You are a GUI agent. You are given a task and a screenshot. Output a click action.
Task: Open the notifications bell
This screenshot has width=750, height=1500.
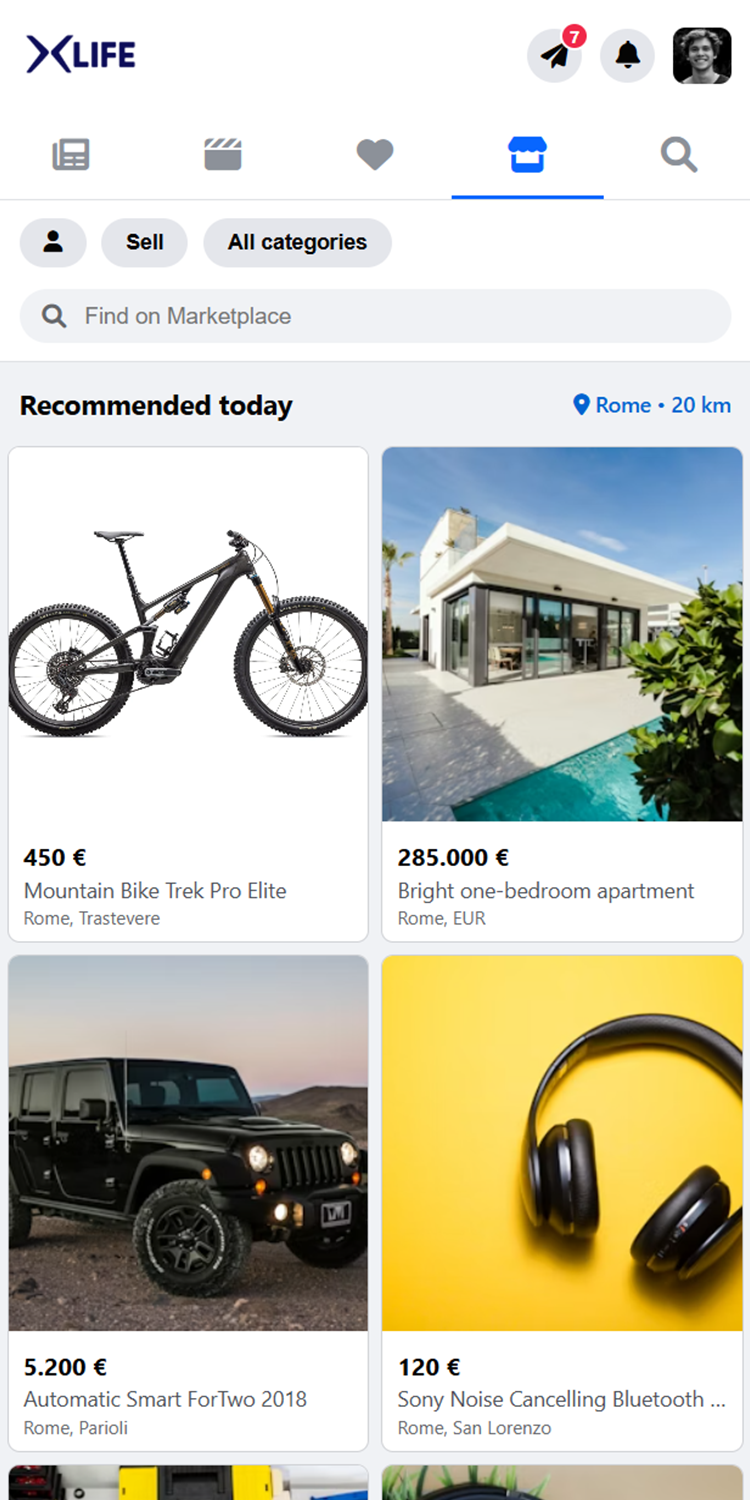(x=627, y=56)
